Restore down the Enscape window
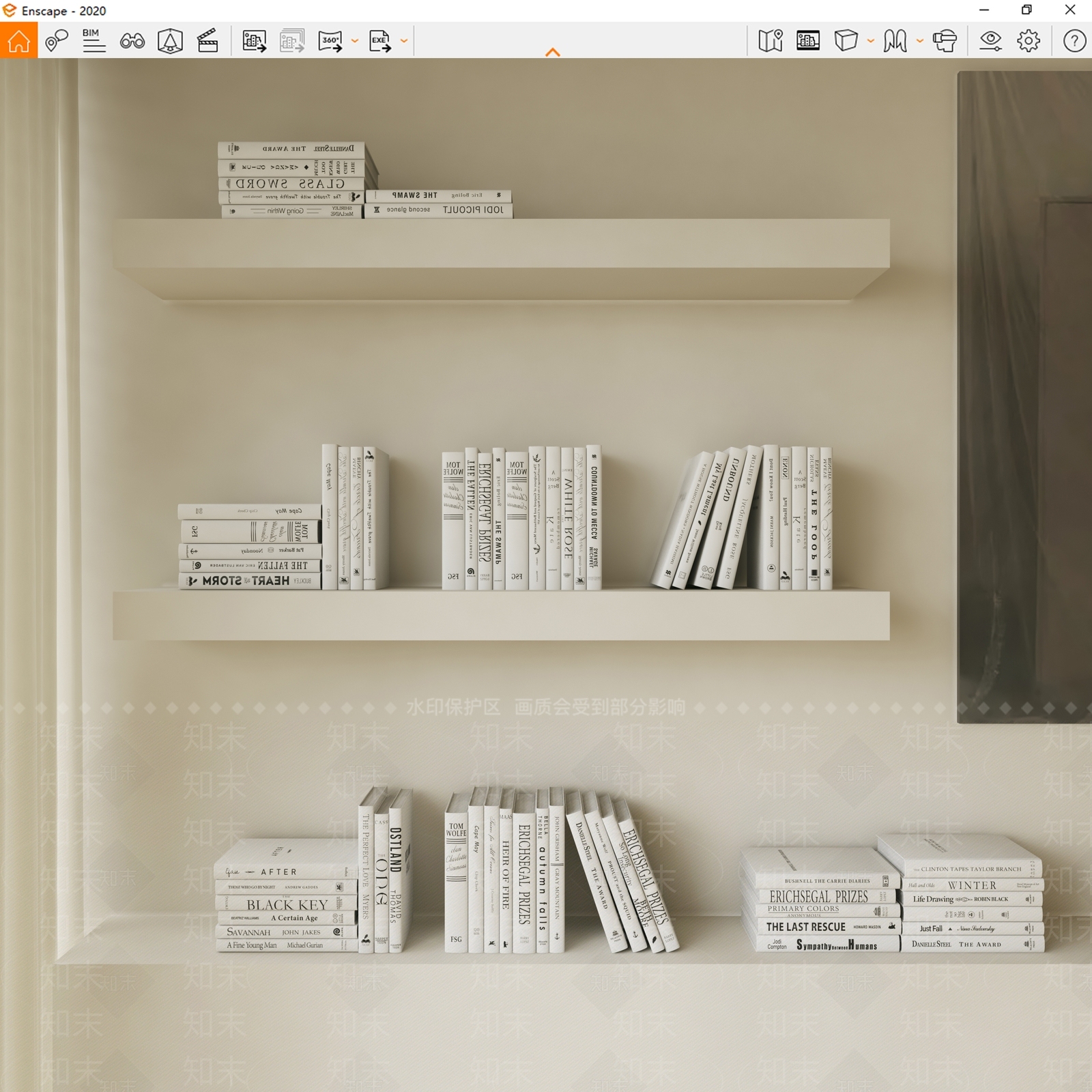The height and width of the screenshot is (1092, 1092). click(1026, 10)
